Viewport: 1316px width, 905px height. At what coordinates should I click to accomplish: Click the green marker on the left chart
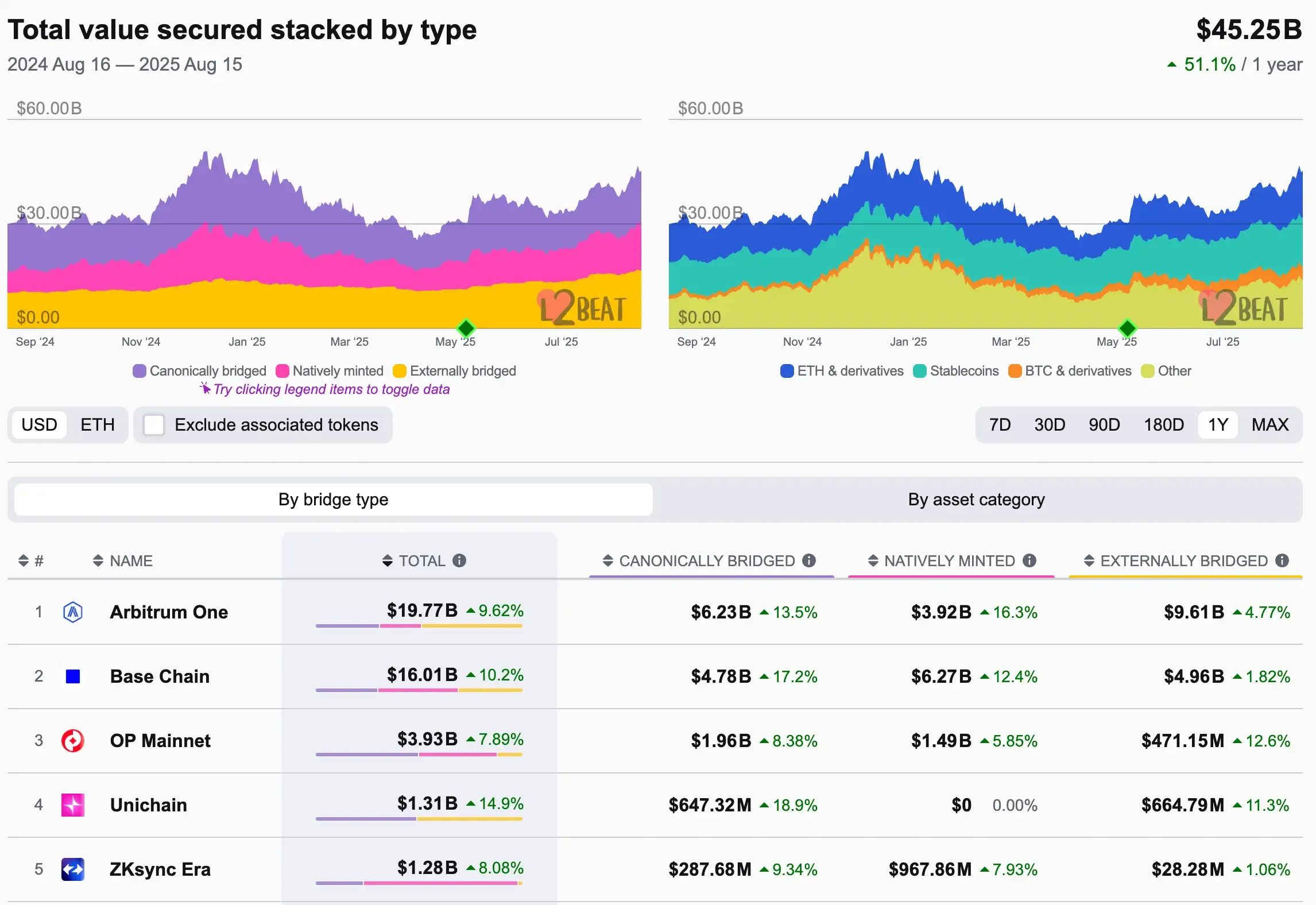click(x=466, y=328)
